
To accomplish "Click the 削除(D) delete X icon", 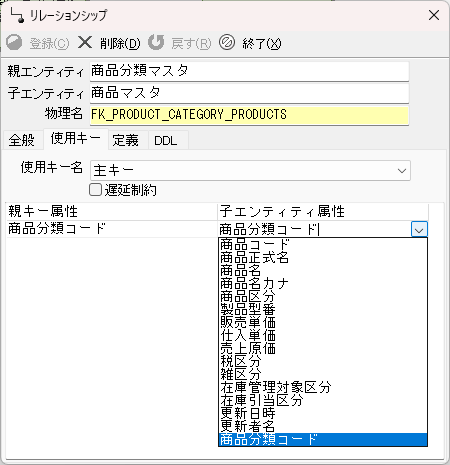I will (85, 43).
